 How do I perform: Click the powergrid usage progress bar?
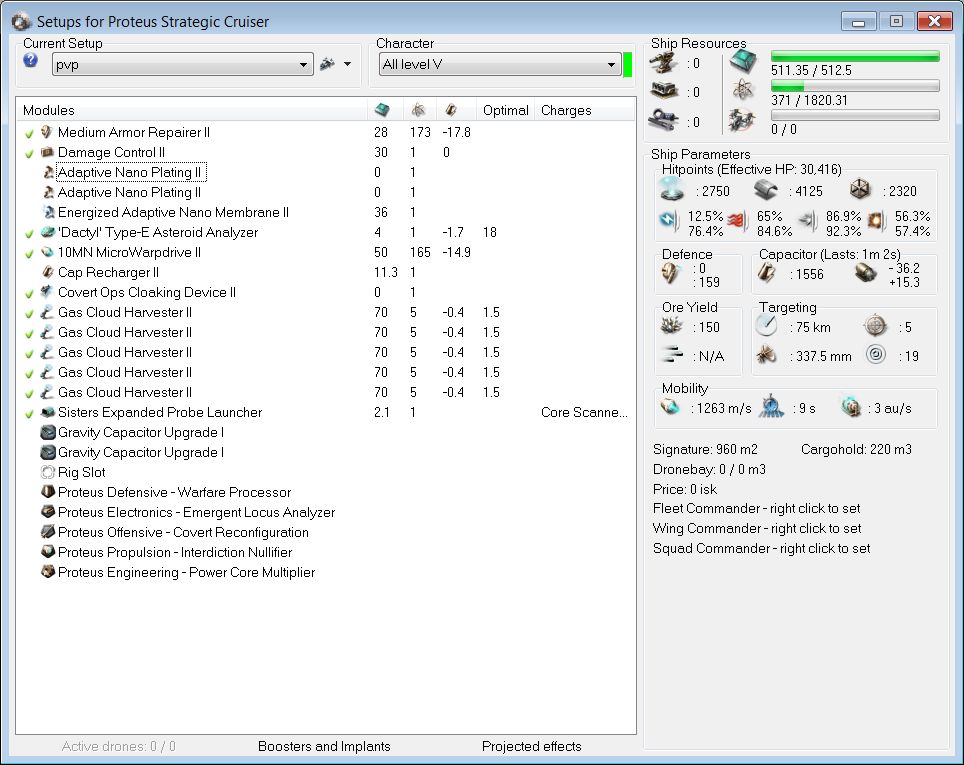pos(855,86)
